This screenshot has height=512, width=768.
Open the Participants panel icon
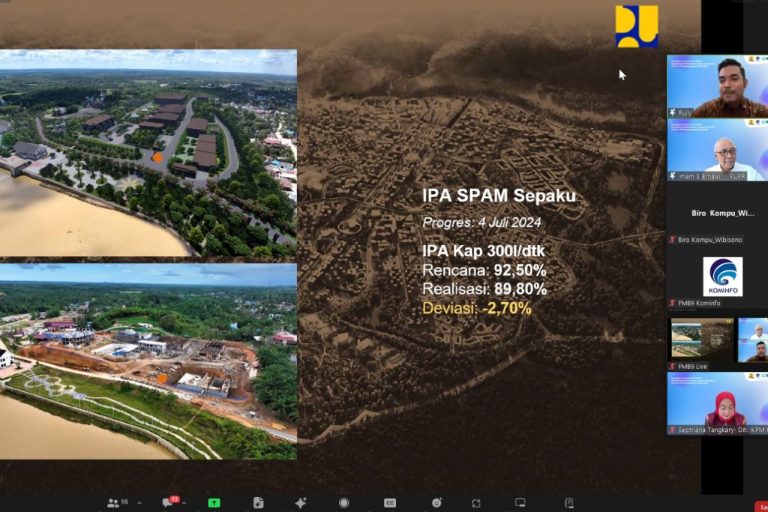coord(112,502)
